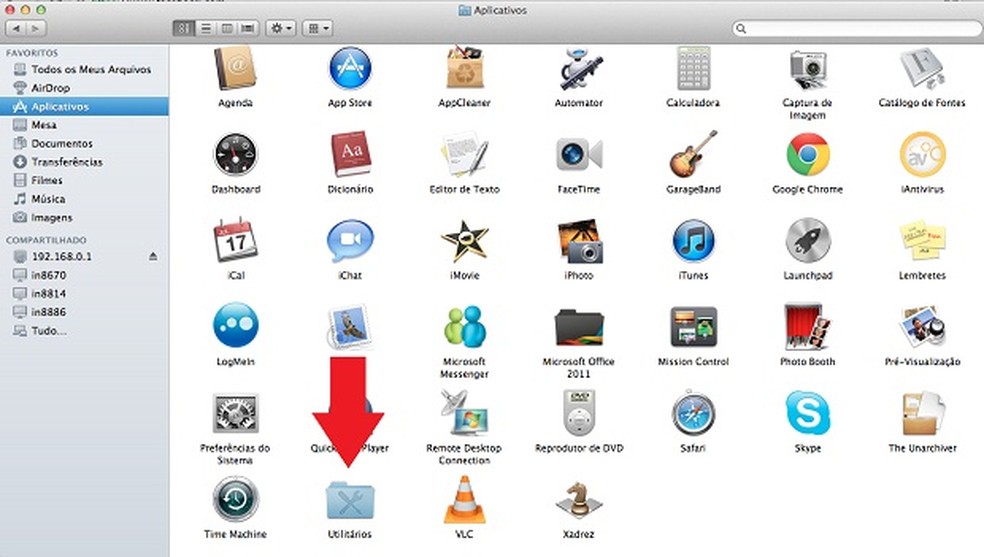Open the gear action dropdown menu

[281, 28]
